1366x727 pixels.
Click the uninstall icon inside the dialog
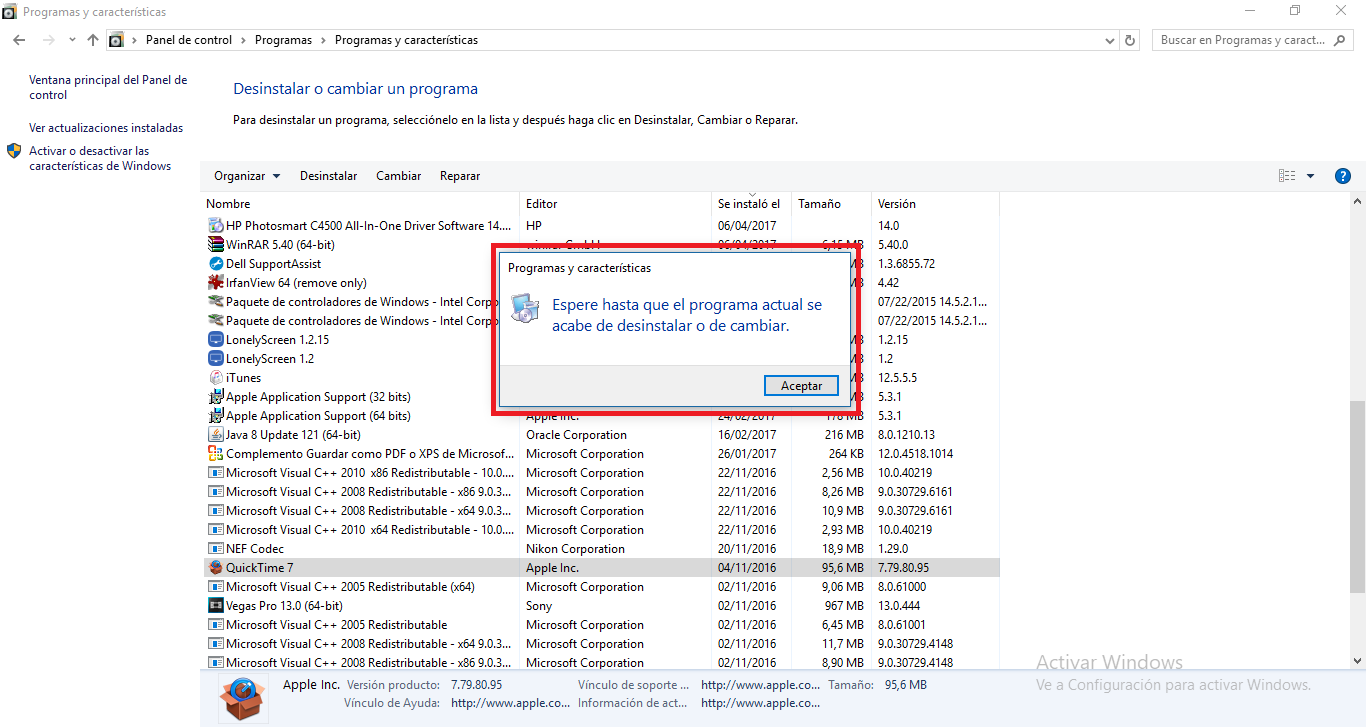[525, 309]
